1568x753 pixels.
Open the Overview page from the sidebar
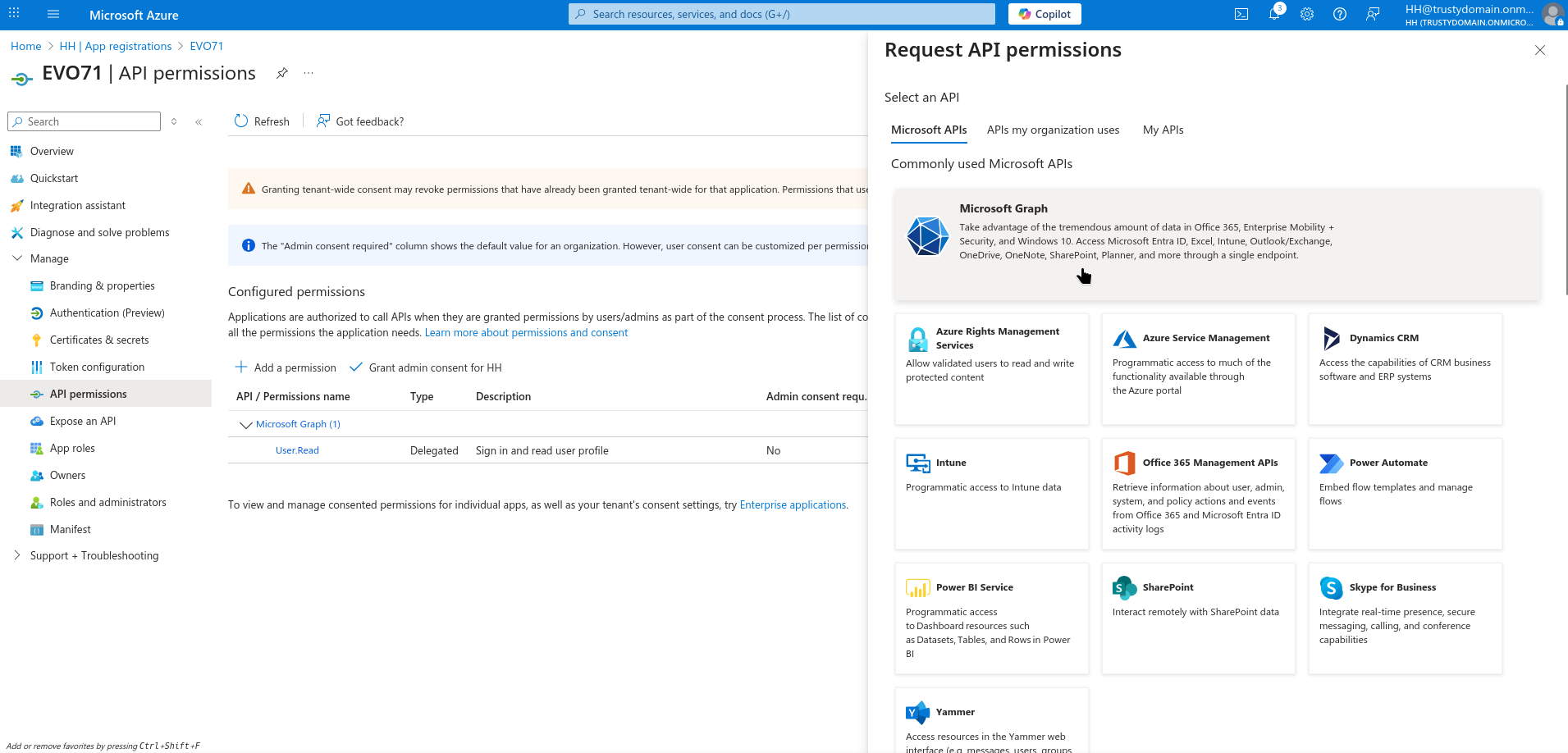(53, 151)
